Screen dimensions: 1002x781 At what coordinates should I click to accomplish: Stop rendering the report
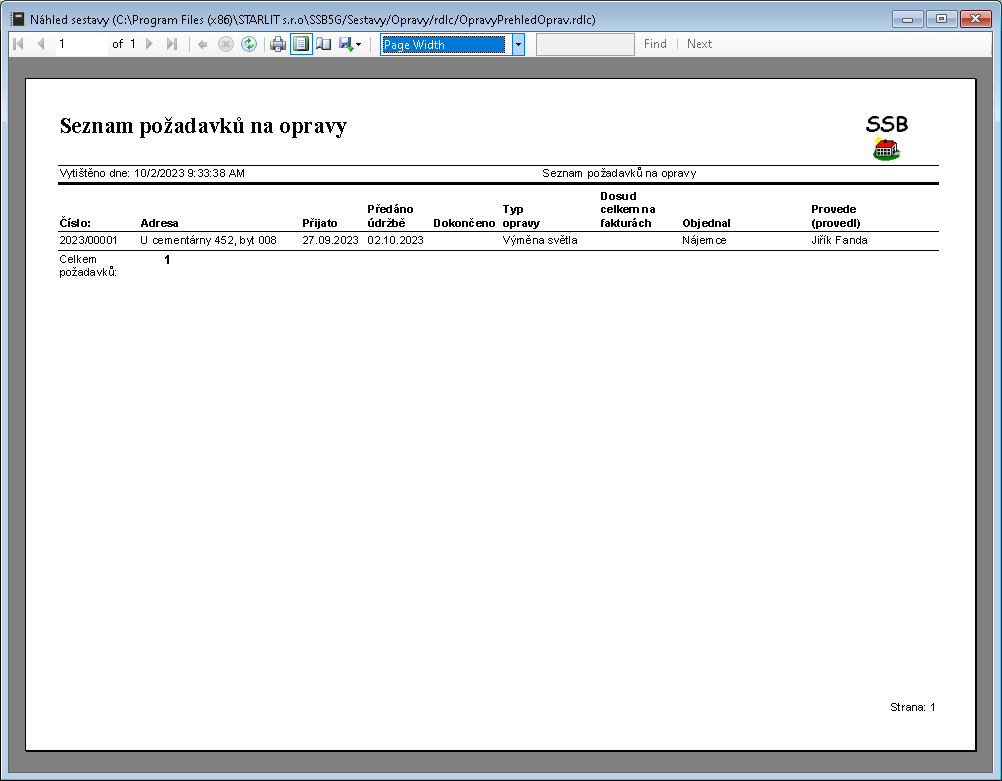coord(225,44)
